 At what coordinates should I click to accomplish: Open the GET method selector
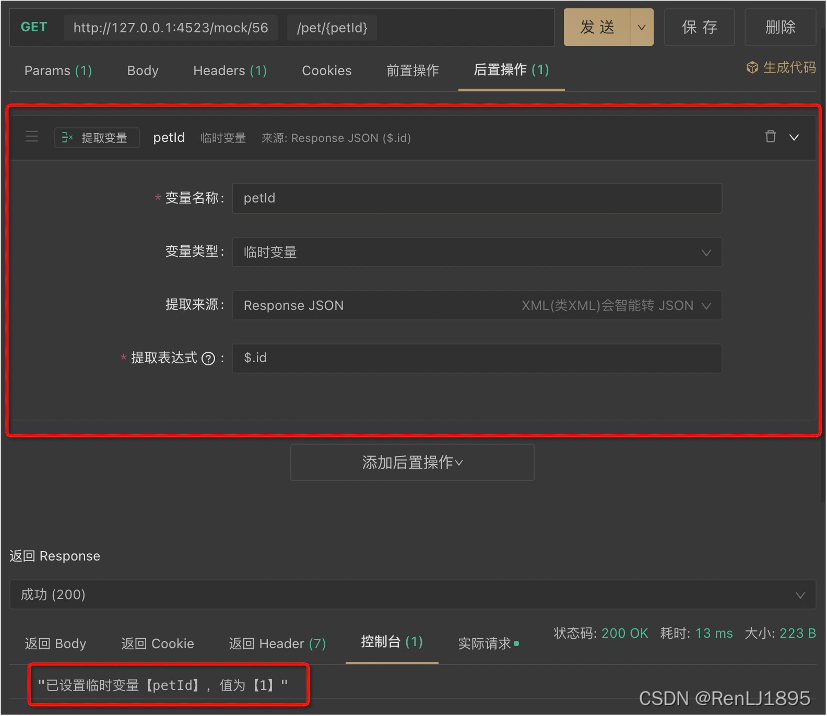click(34, 27)
